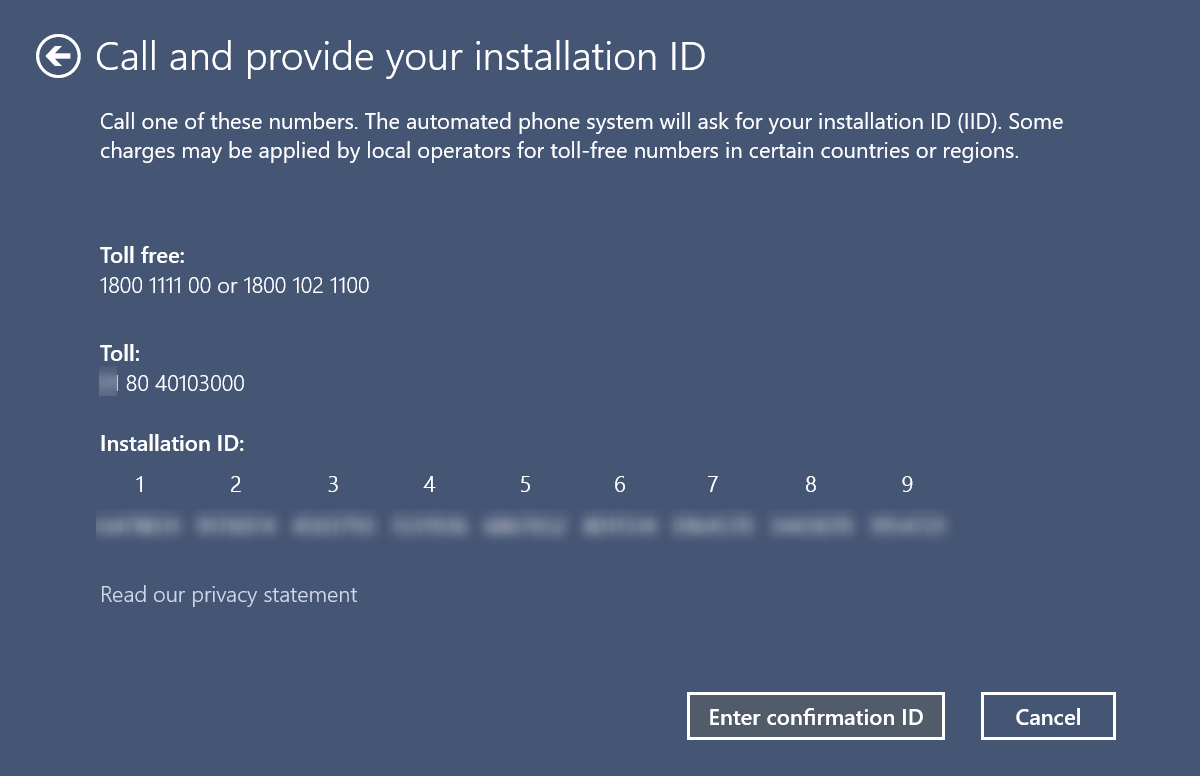Click installation ID column number 4
The width and height of the screenshot is (1200, 776).
click(x=429, y=485)
